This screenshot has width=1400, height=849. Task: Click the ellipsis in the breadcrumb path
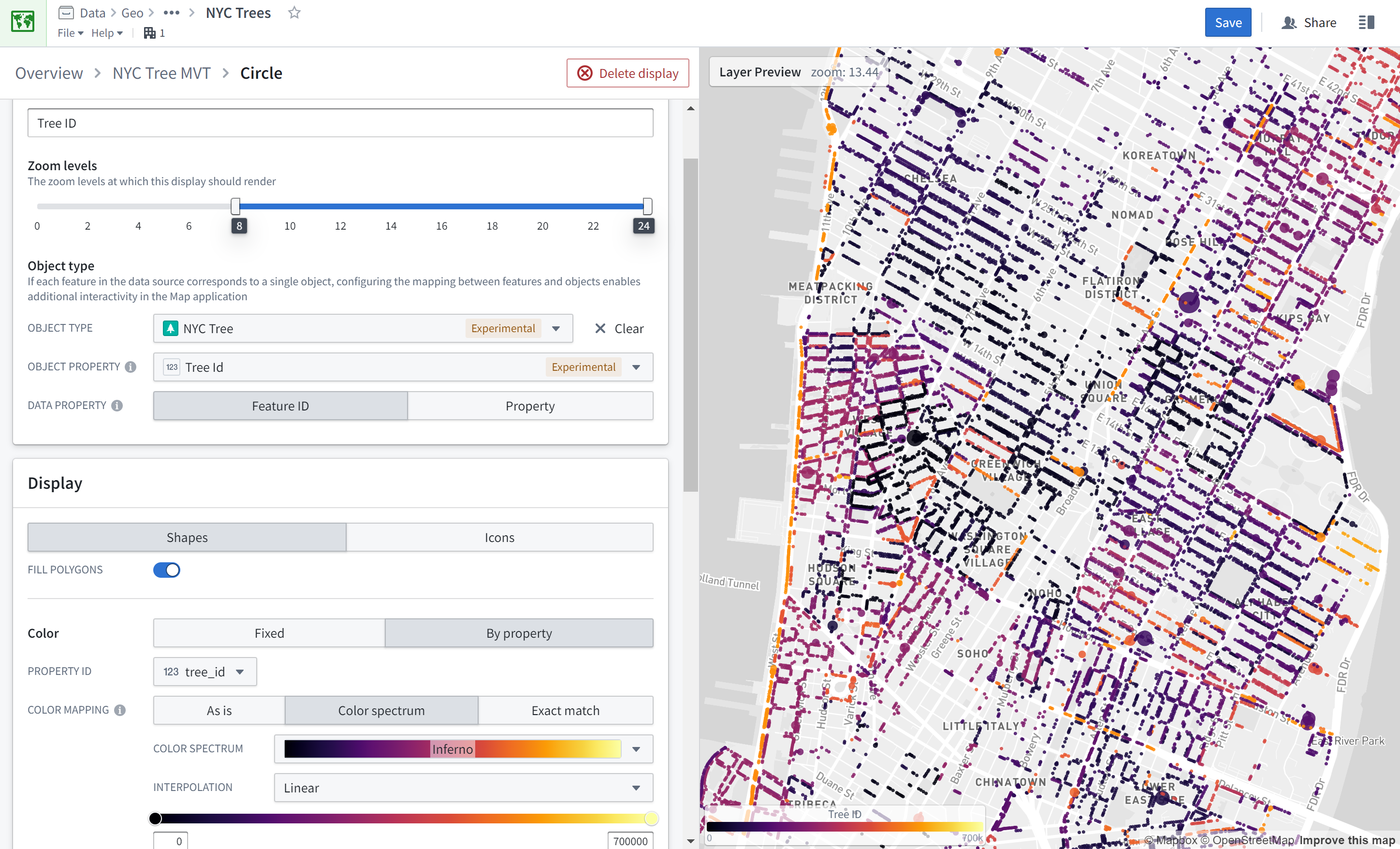(171, 13)
